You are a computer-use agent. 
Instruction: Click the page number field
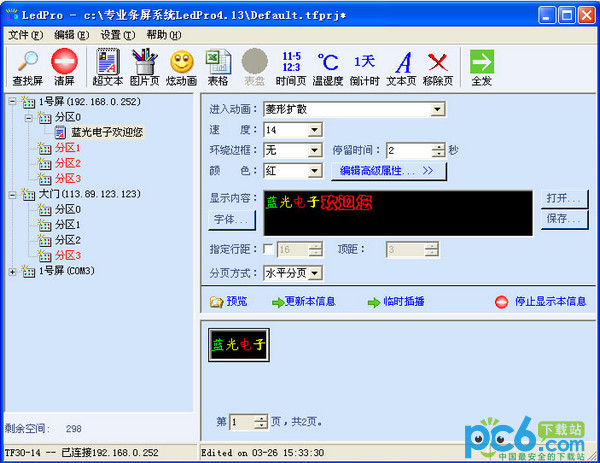click(x=242, y=422)
